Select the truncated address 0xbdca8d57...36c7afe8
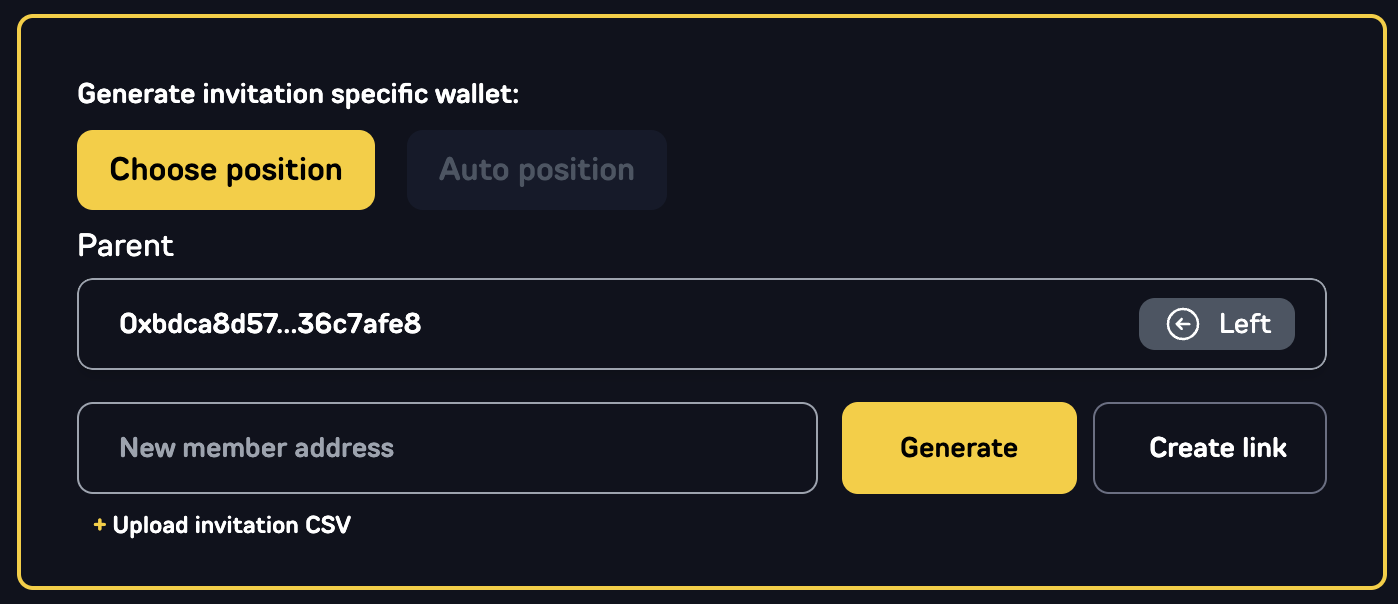This screenshot has width=1398, height=604. click(x=270, y=324)
